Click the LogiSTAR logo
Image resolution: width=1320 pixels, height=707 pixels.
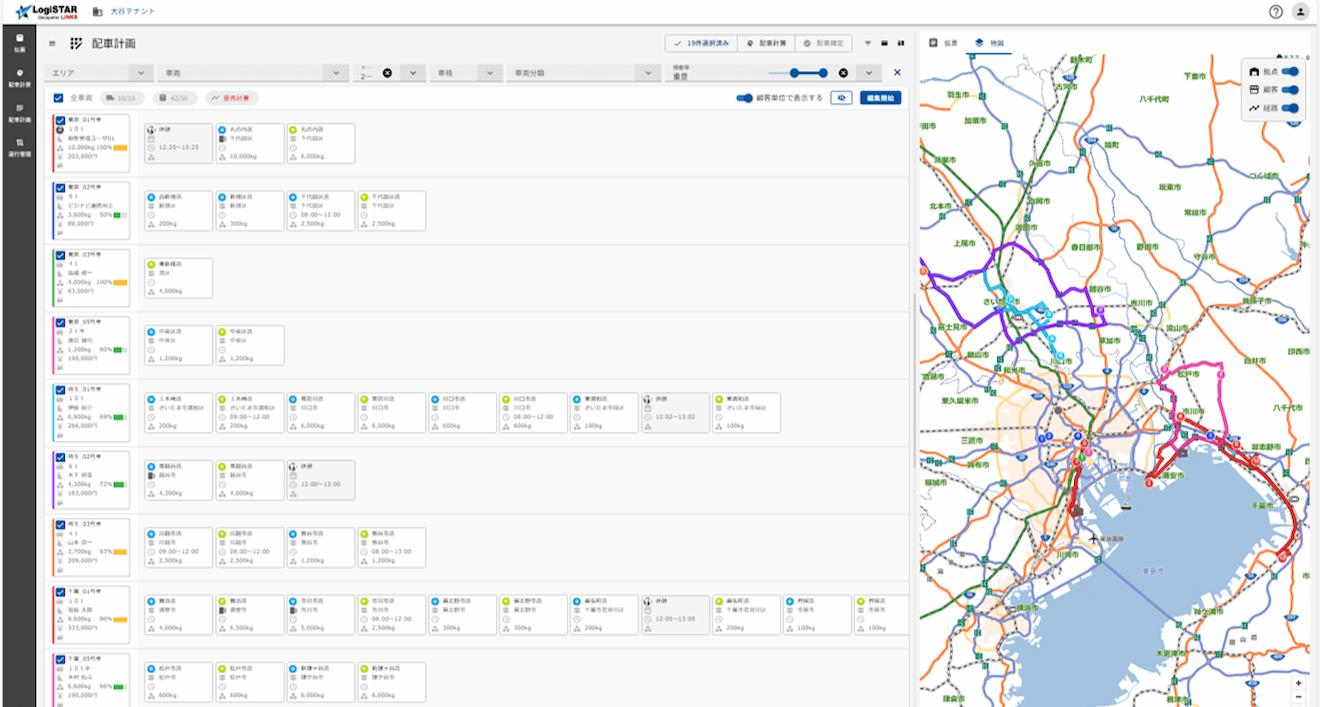click(x=46, y=12)
